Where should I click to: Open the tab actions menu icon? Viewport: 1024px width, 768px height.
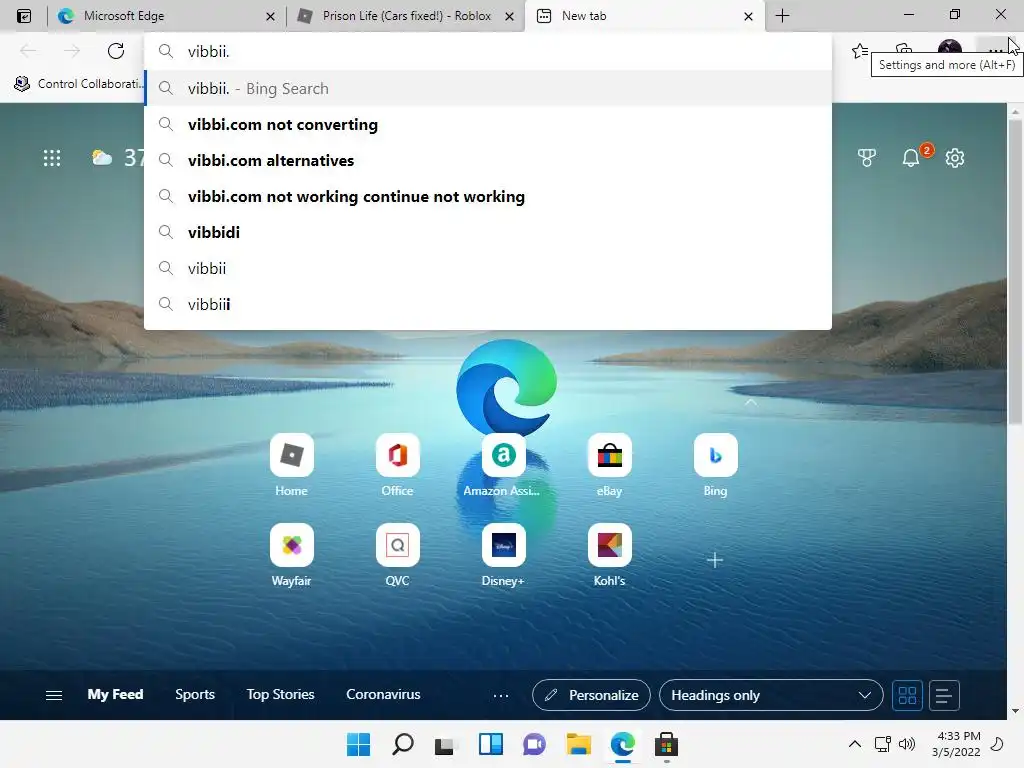click(x=24, y=16)
